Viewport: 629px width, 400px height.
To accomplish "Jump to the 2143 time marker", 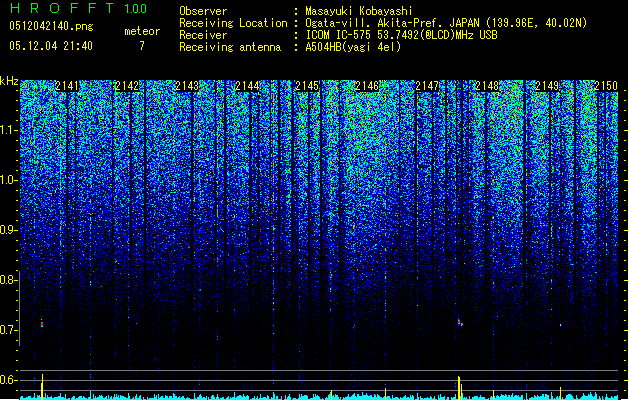I will [187, 86].
